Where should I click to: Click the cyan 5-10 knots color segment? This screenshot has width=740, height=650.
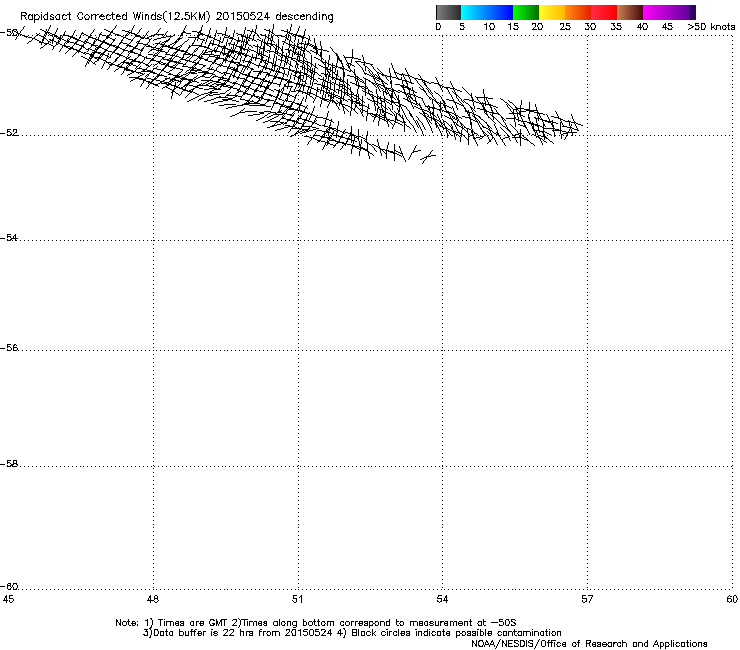(x=474, y=12)
